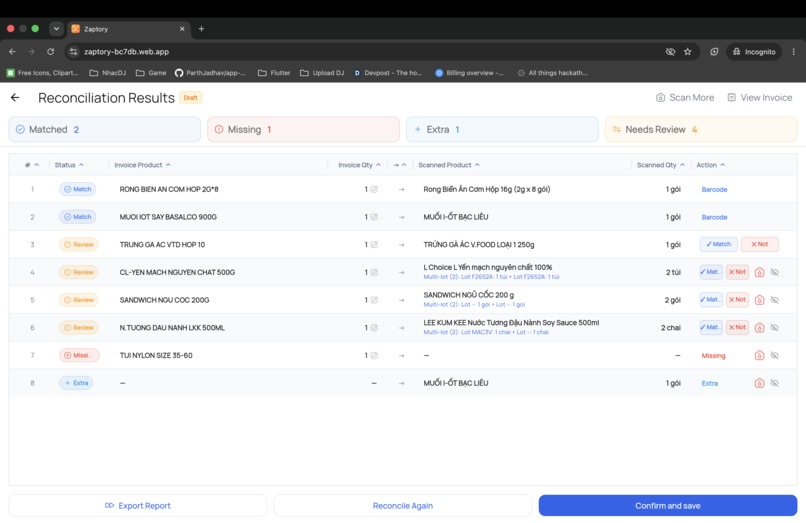Viewport: 806px width, 523px height.
Task: Click the Scan More button
Action: click(685, 98)
